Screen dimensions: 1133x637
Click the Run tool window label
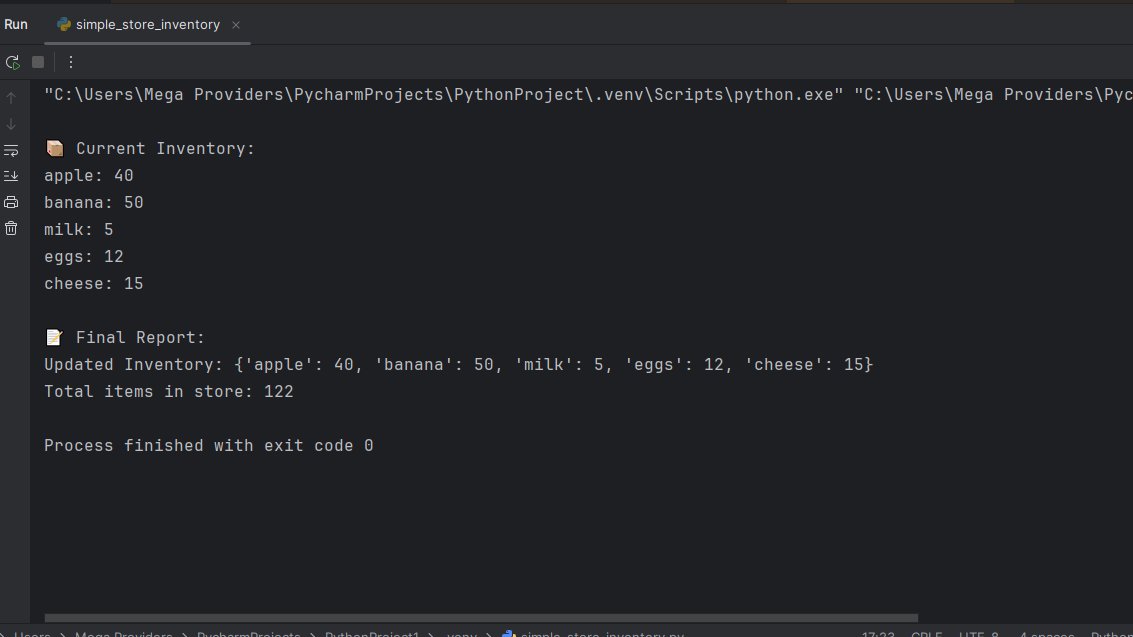[16, 24]
